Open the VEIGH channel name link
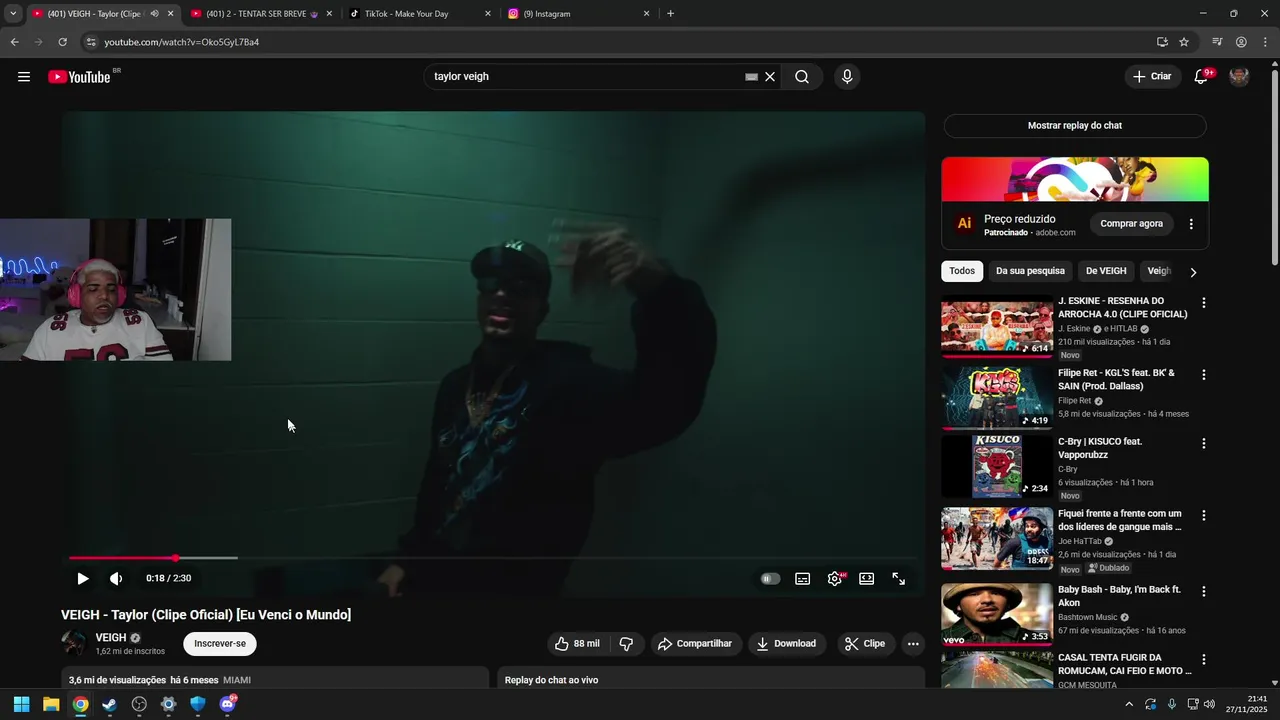The width and height of the screenshot is (1280, 720). click(x=111, y=637)
